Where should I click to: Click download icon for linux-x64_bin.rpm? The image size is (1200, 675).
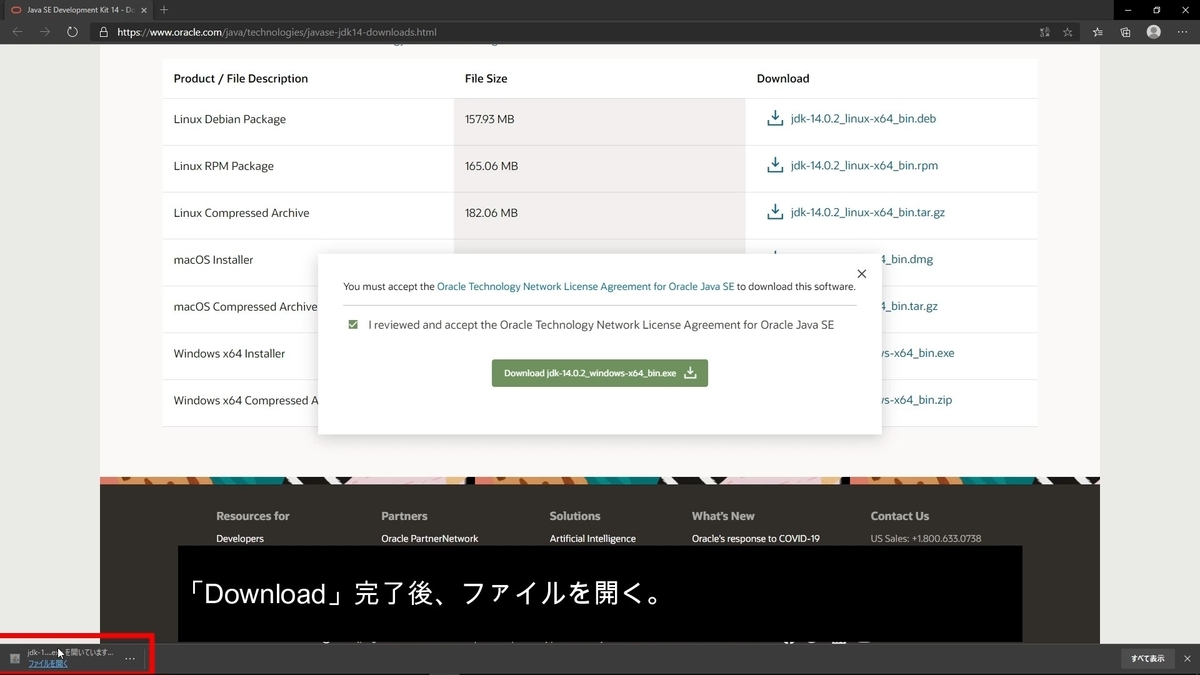click(x=774, y=165)
